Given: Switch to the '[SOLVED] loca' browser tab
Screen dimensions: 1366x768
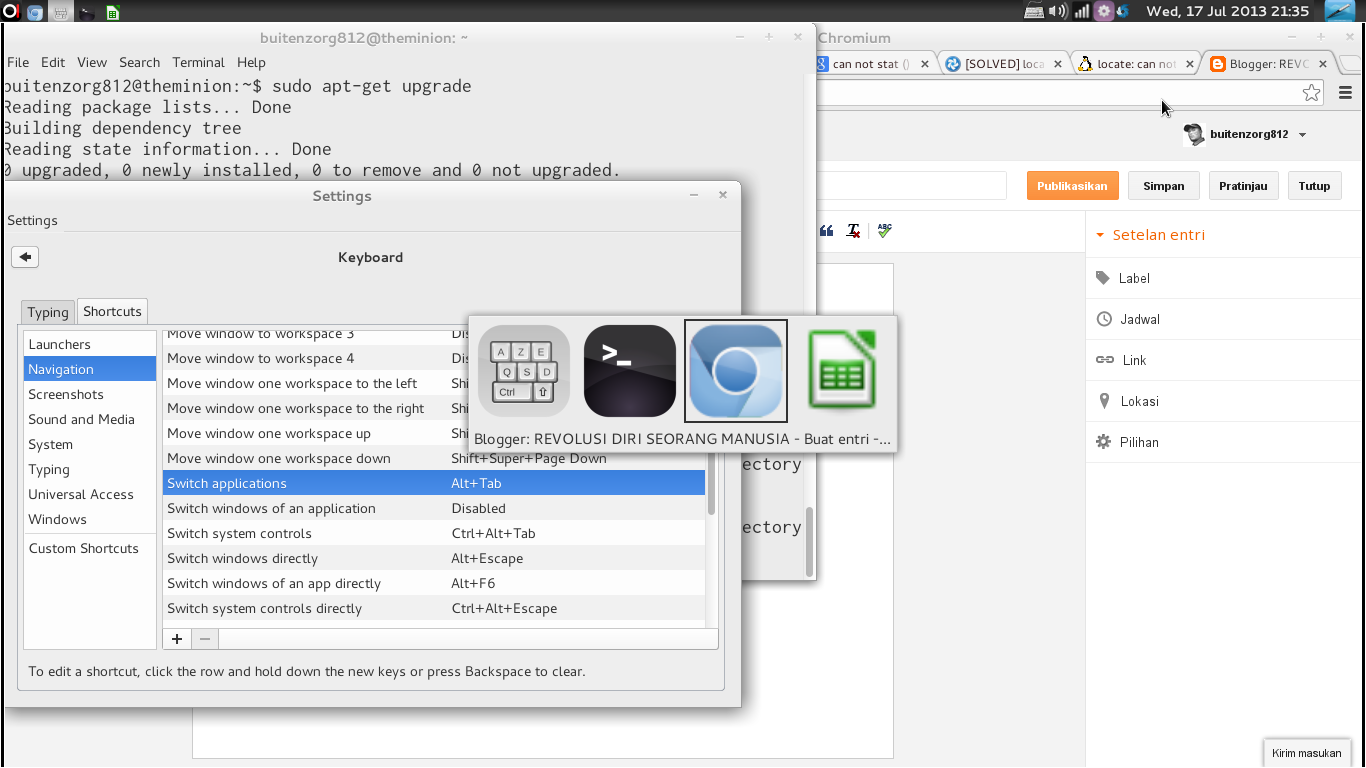Looking at the screenshot, I should (1004, 64).
